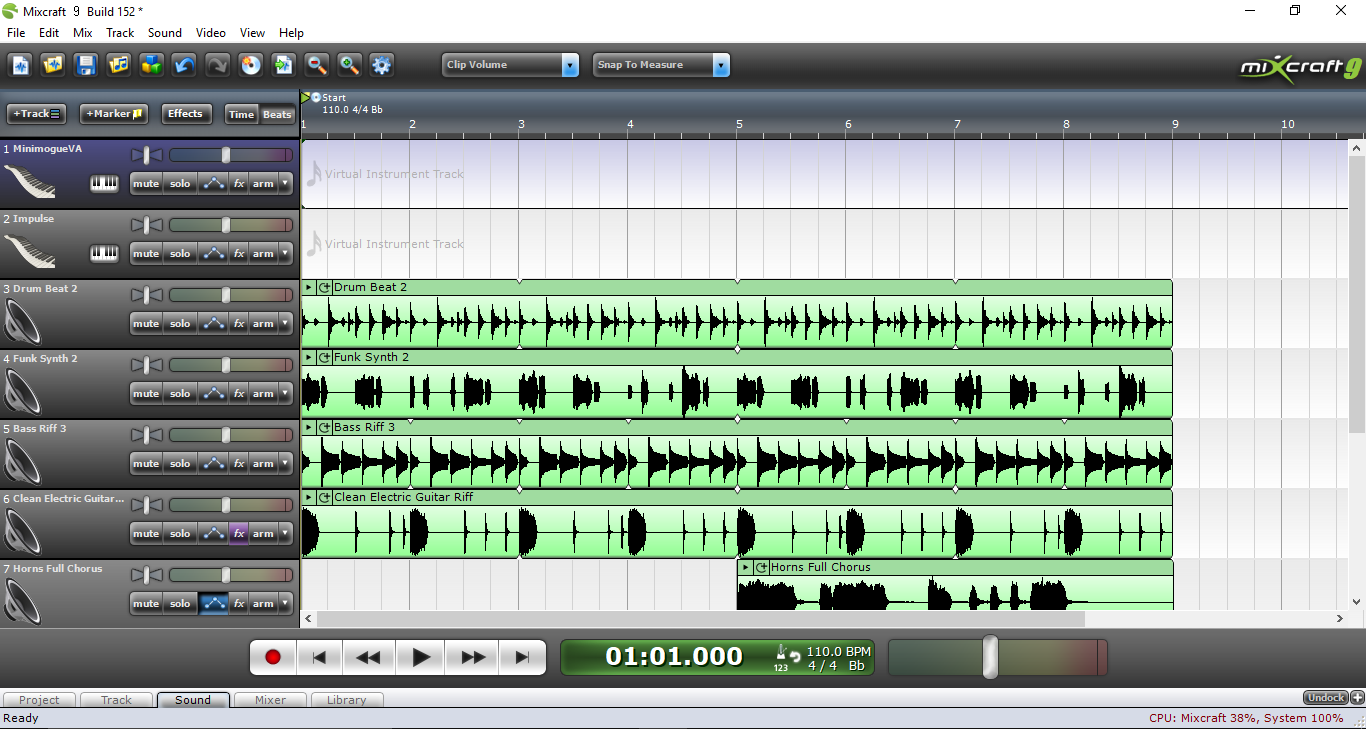This screenshot has width=1366, height=729.
Task: Arm the Drum Beat 2 track for recording
Action: (x=263, y=323)
